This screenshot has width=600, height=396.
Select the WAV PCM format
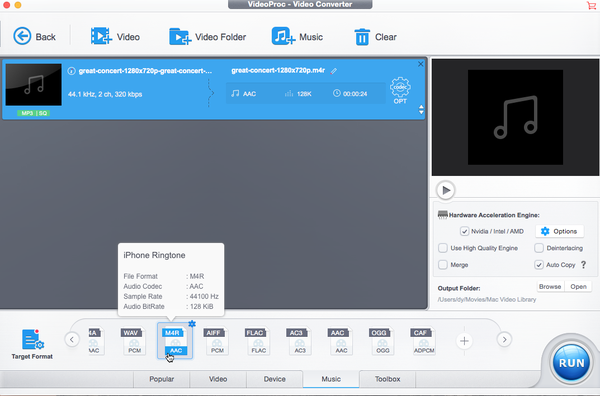(134, 341)
